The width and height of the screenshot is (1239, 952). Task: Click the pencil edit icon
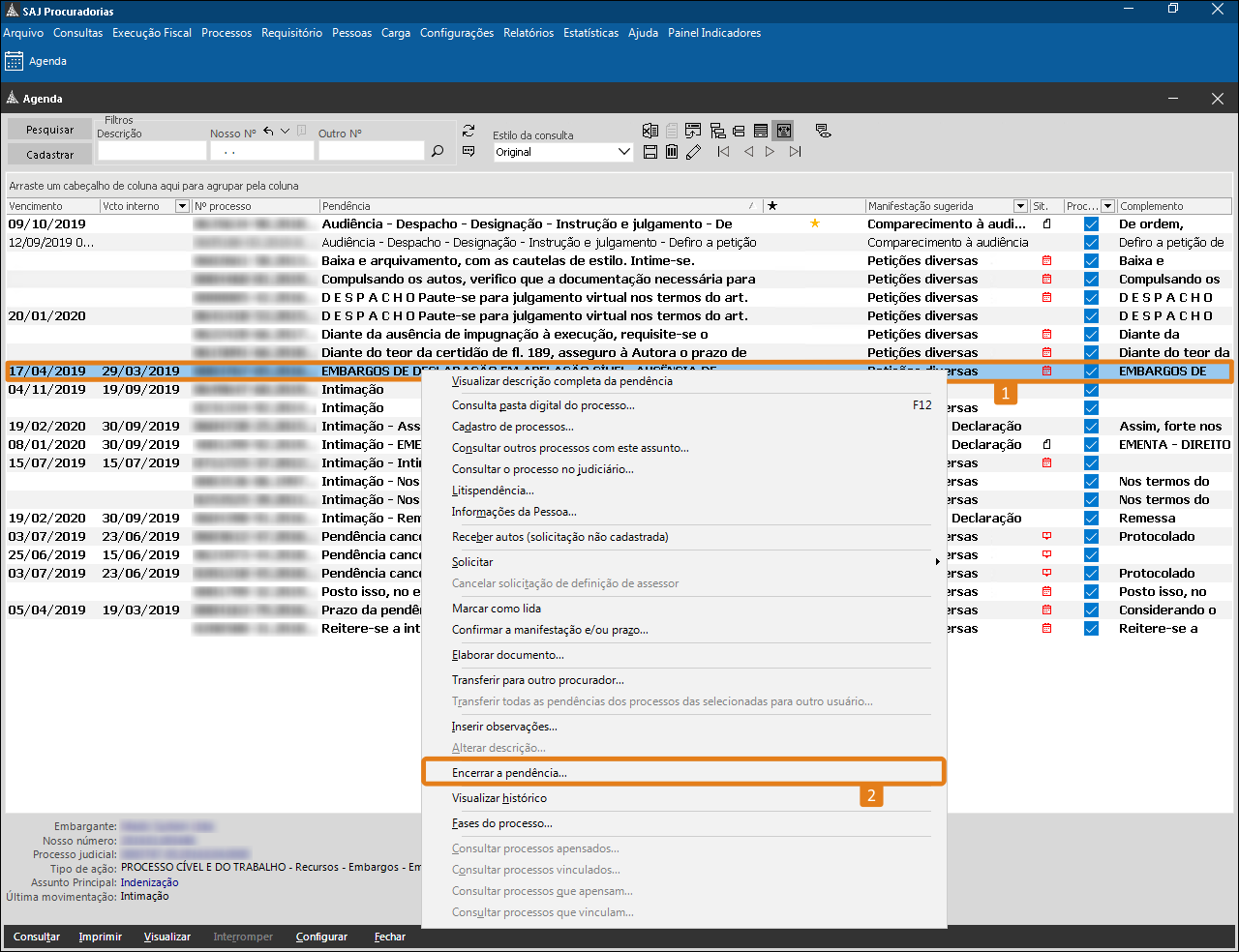[693, 152]
